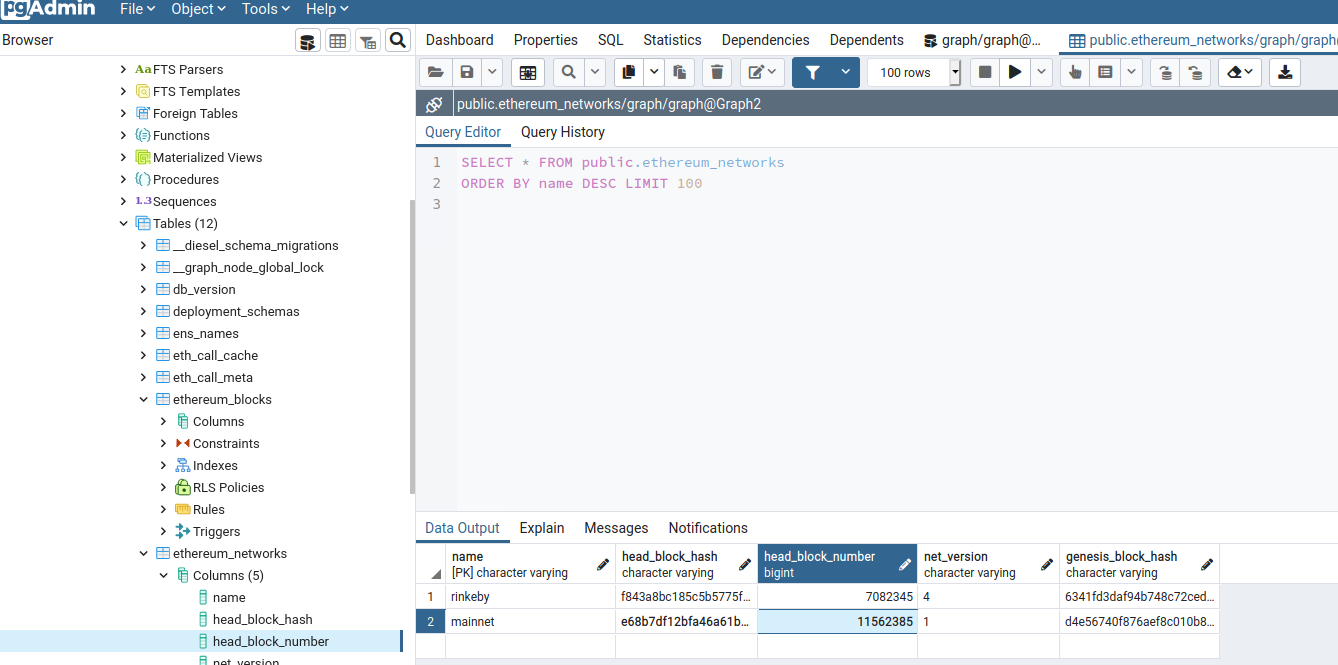Select the Materialized Views tree item
The height and width of the screenshot is (665, 1338).
click(207, 157)
